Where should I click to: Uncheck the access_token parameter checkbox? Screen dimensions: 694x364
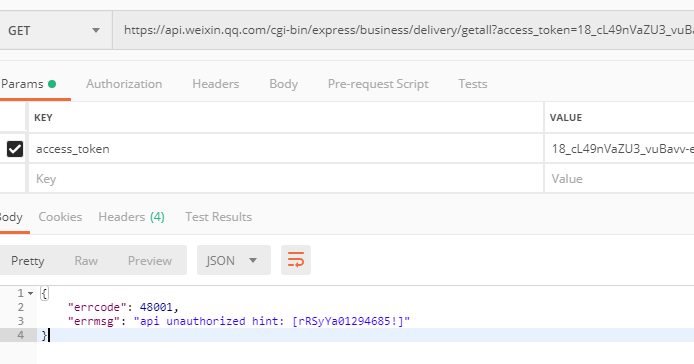tap(15, 149)
